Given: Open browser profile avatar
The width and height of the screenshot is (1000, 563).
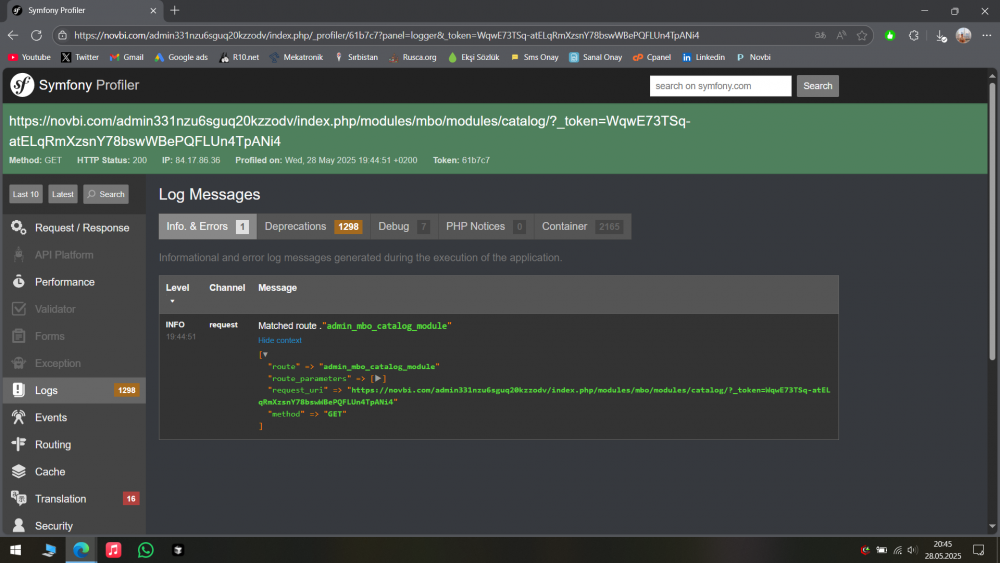Looking at the screenshot, I should click(963, 36).
